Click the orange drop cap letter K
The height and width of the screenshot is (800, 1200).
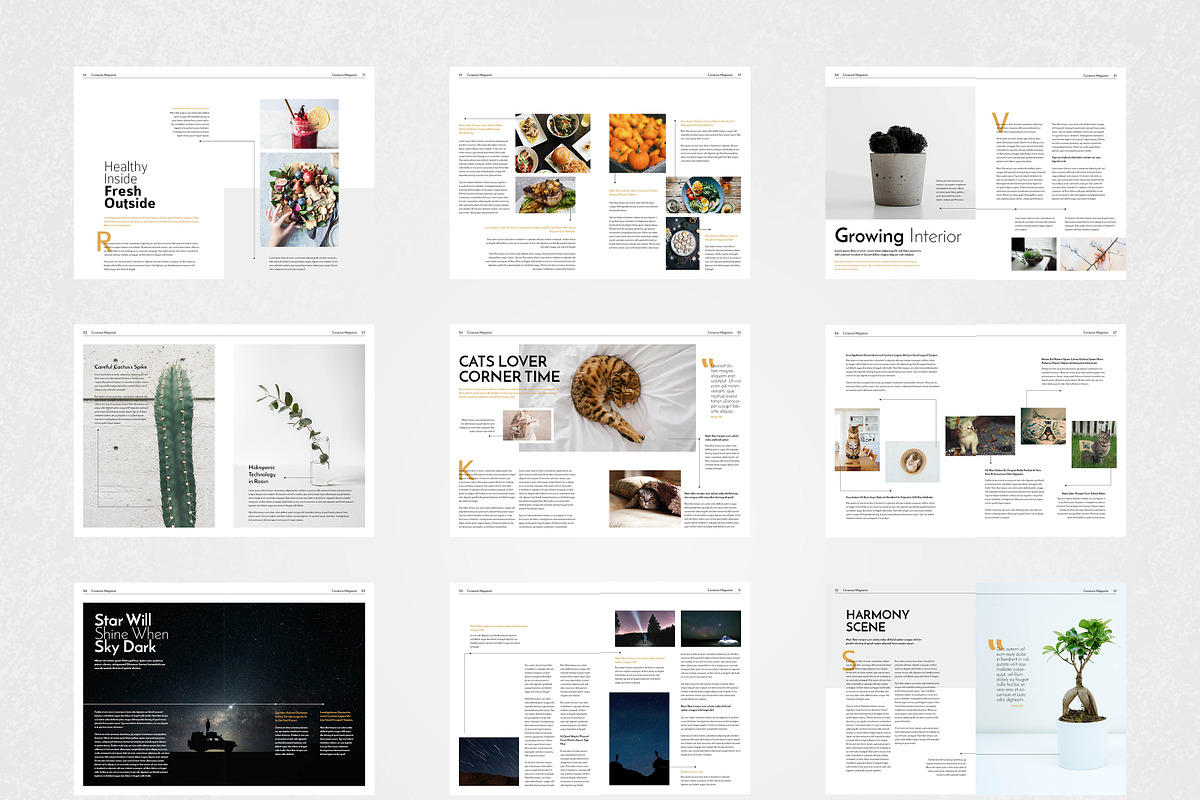(x=464, y=469)
